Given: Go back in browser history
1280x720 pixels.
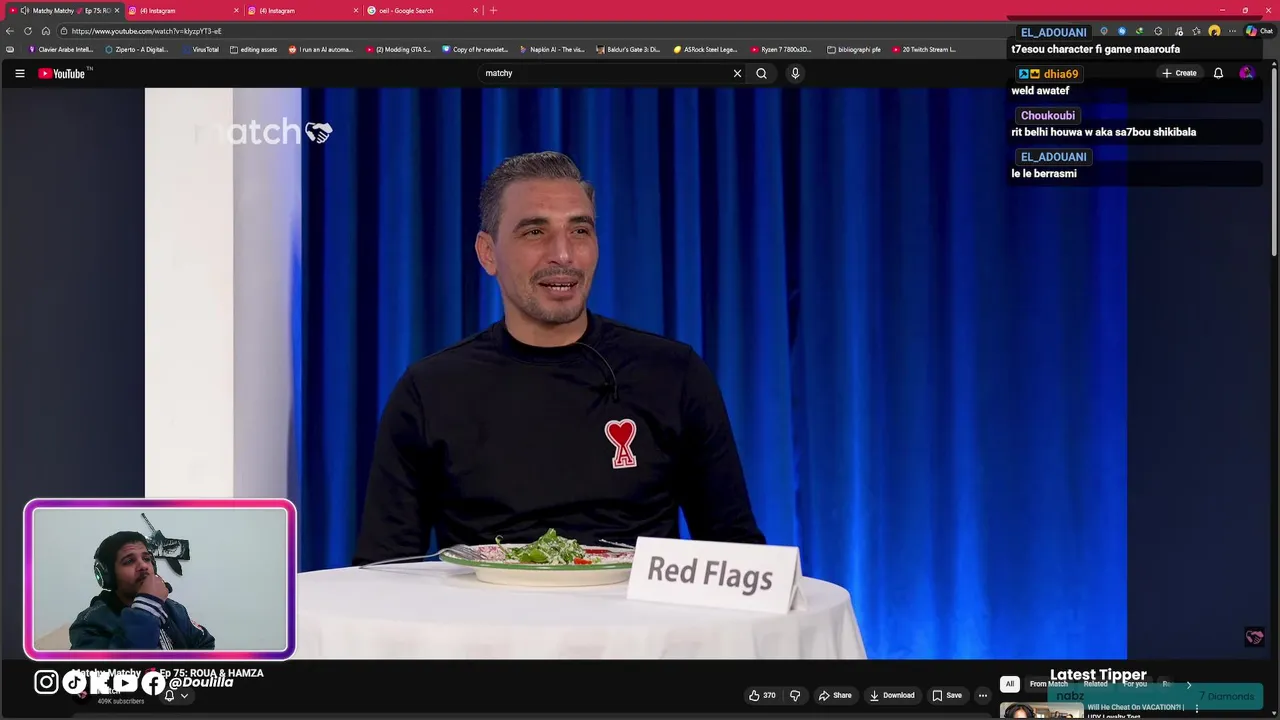Looking at the screenshot, I should [x=10, y=31].
